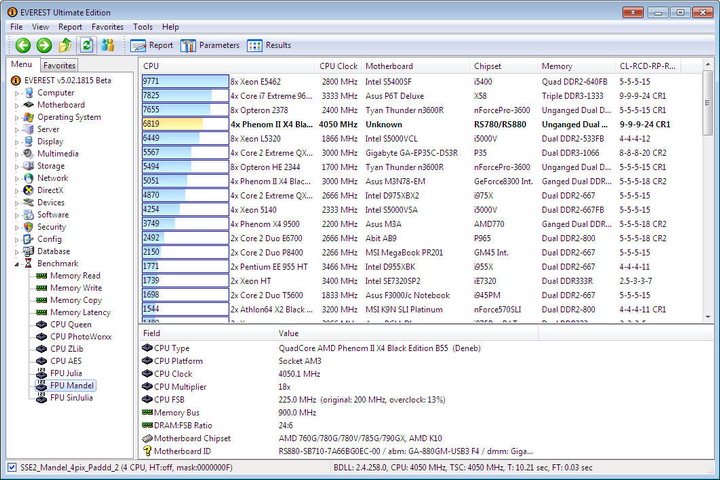The height and width of the screenshot is (480, 720).
Task: Click the results list scroll-down arrow
Action: pyautogui.click(x=708, y=316)
